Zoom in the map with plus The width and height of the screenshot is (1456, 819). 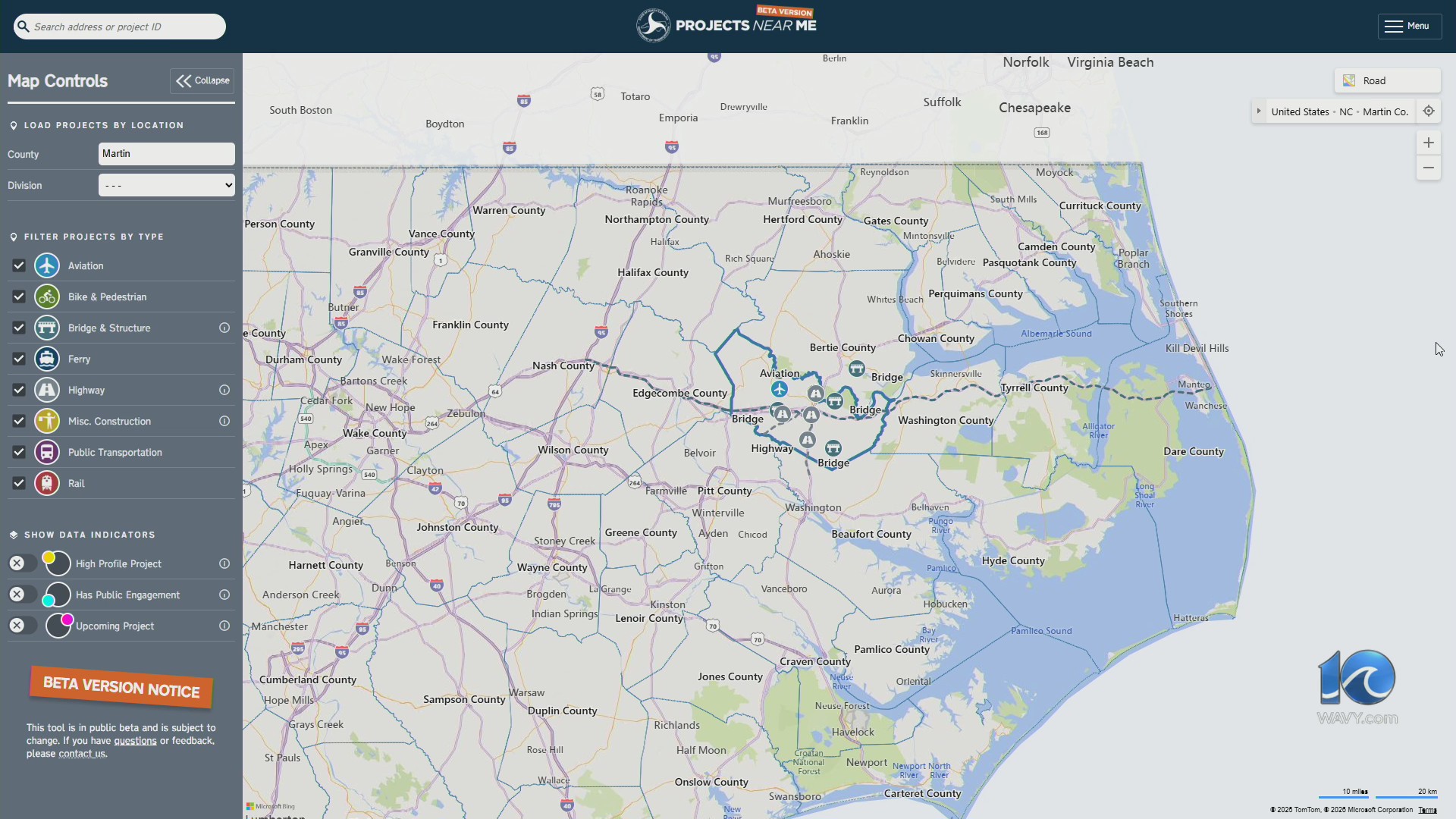point(1429,143)
